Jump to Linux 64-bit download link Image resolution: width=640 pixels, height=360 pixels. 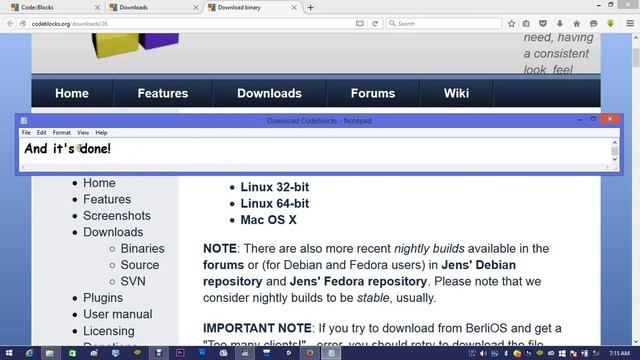275,203
